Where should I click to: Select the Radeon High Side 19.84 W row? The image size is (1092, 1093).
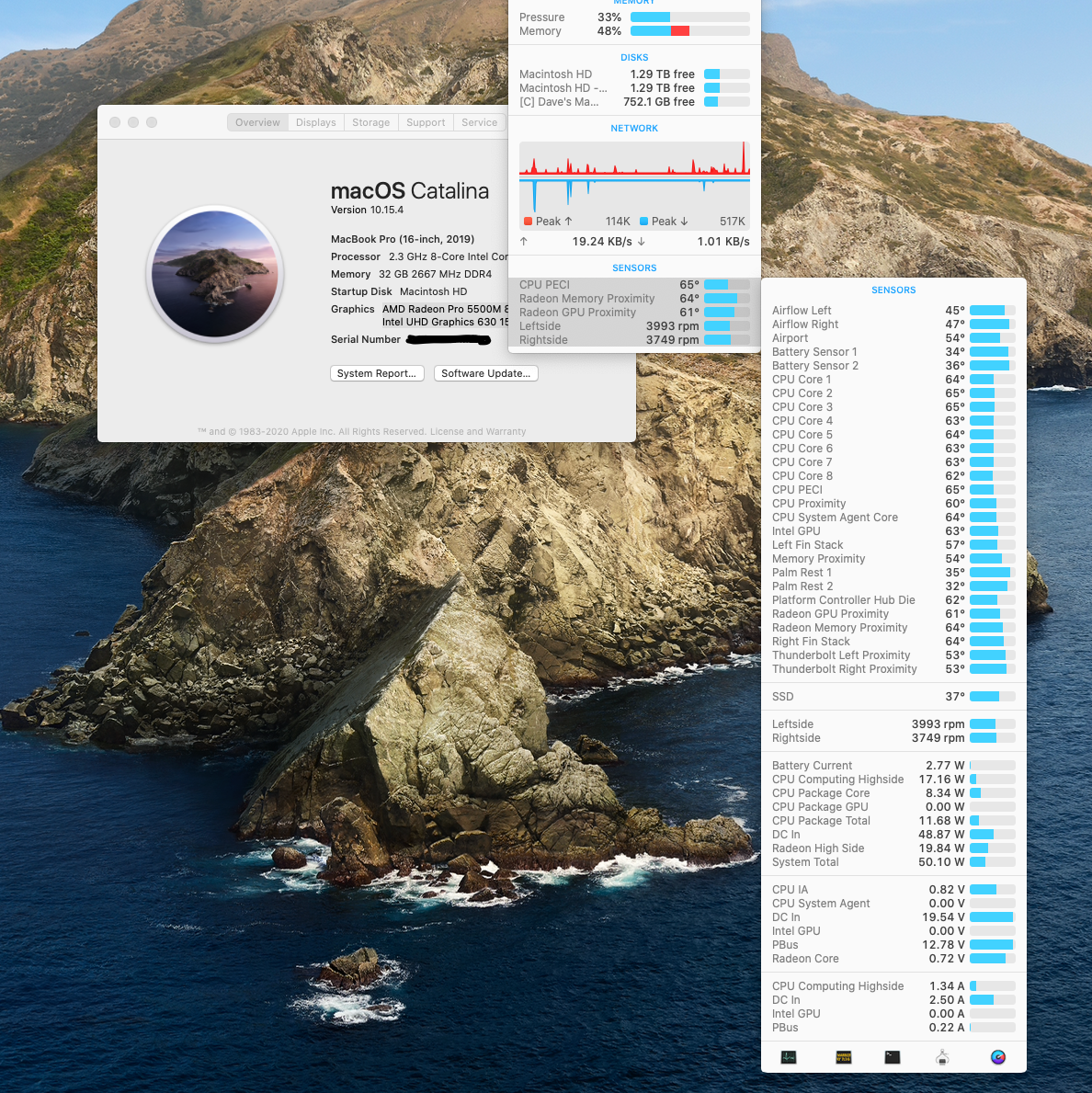pos(893,848)
